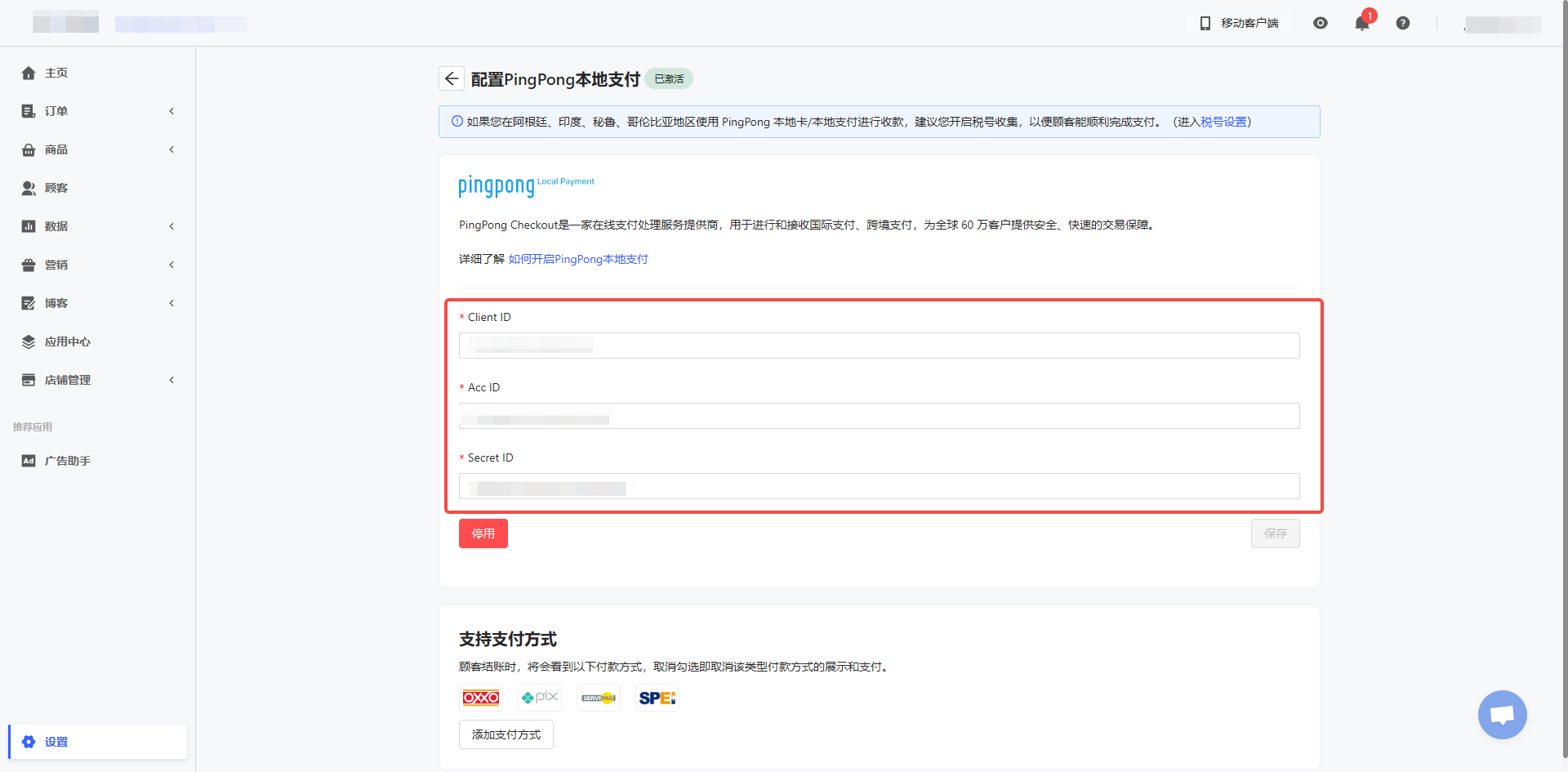Click the pix payment method logo
This screenshot has width=1568, height=772.
[x=540, y=698]
